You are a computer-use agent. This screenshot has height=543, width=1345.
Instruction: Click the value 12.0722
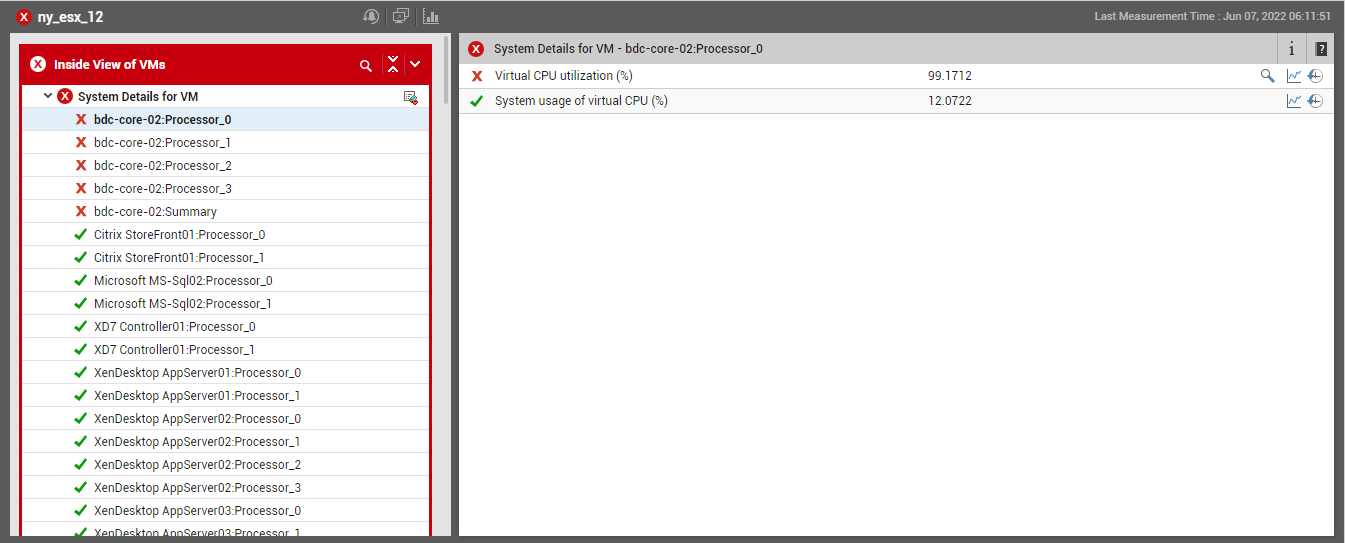coord(950,101)
